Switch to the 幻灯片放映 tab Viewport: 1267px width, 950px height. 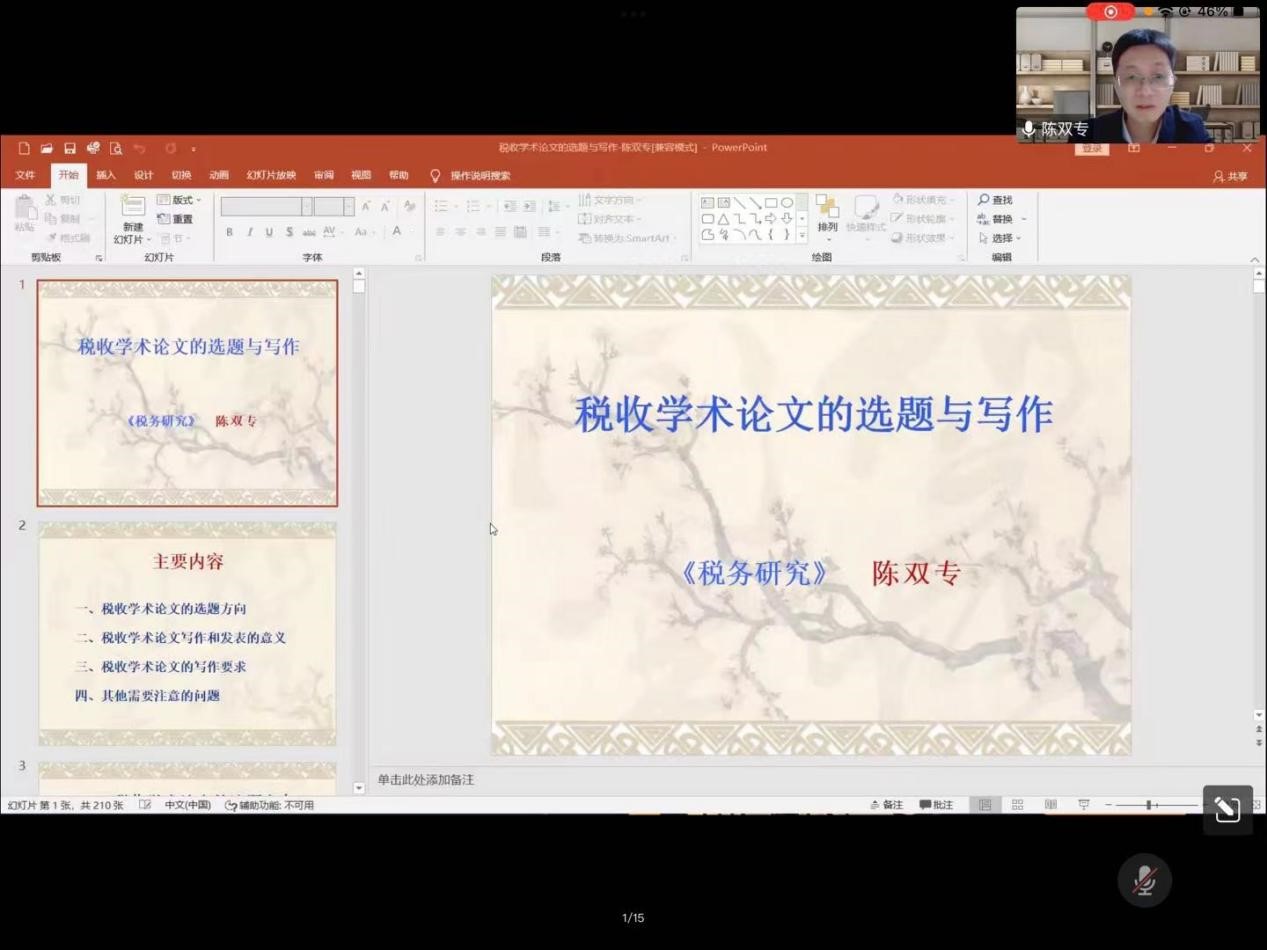coord(271,175)
